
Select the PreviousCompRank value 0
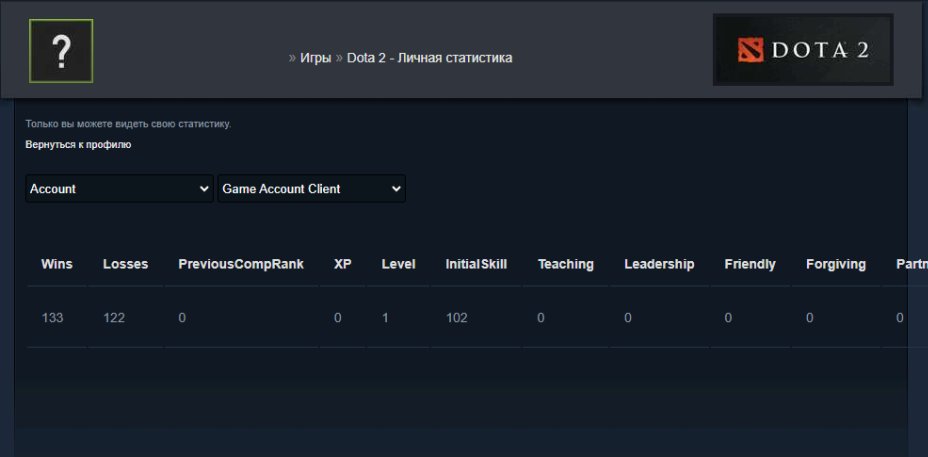click(182, 318)
